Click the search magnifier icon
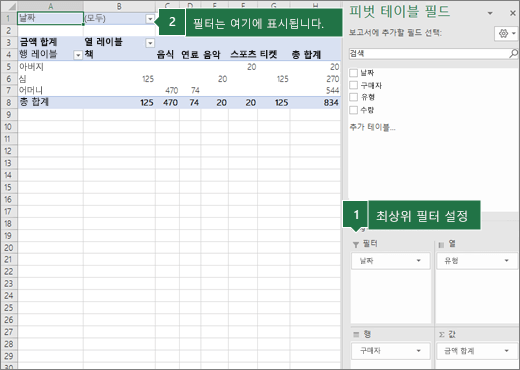Screen dimensions: 520x370 click(513, 53)
